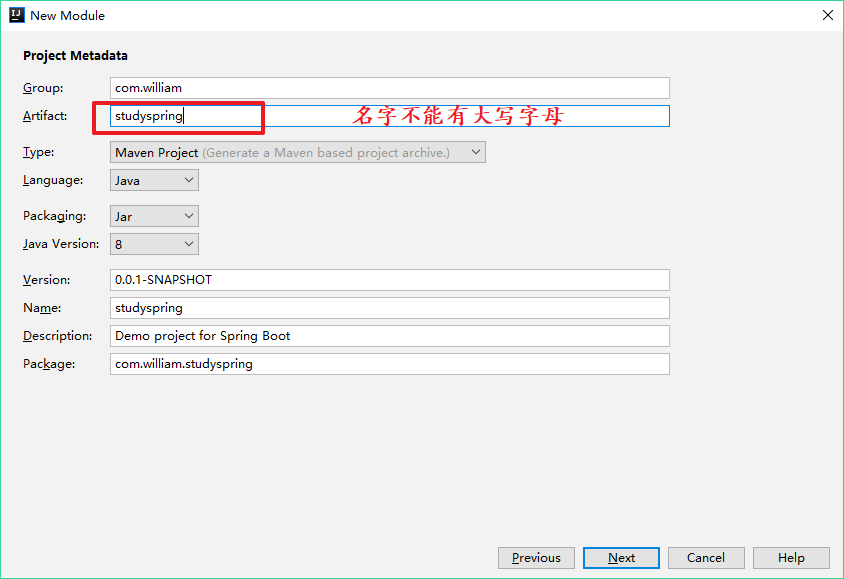The width and height of the screenshot is (844, 579).
Task: Click the Version label
Action: click(47, 280)
